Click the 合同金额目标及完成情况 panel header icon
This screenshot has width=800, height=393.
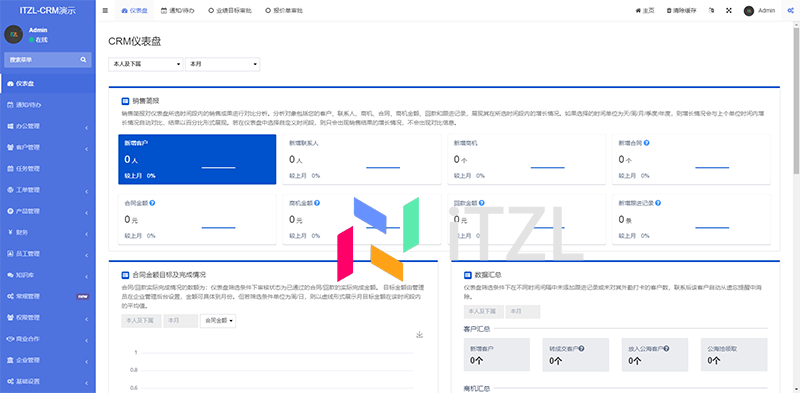point(125,275)
